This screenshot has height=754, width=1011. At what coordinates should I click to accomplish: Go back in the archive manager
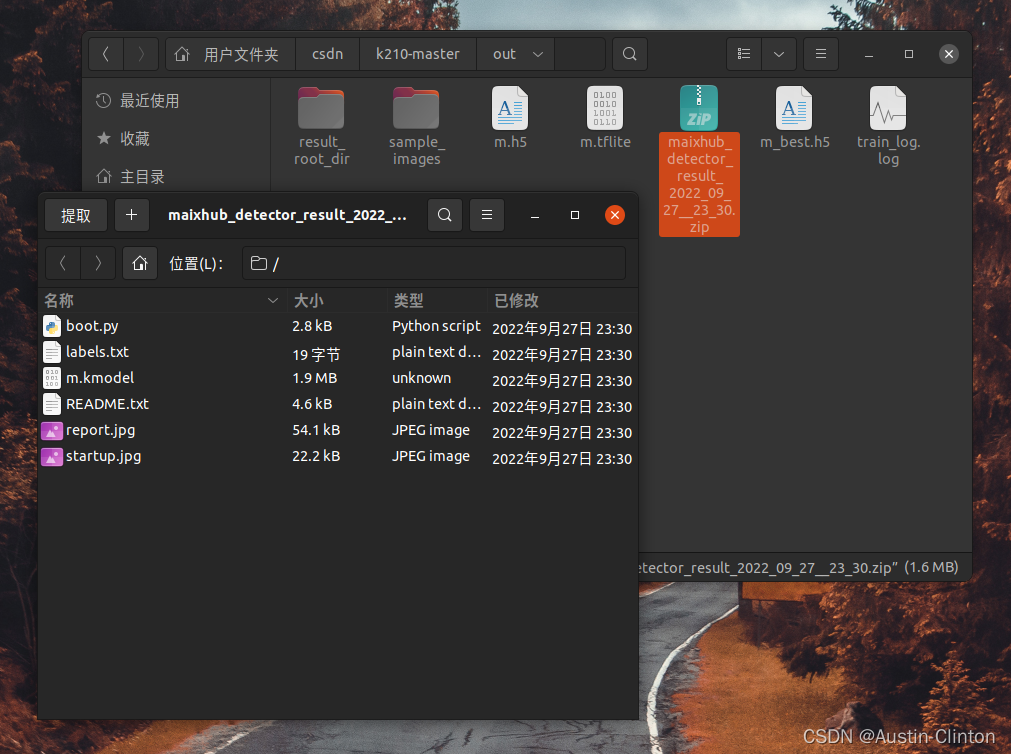pos(63,263)
